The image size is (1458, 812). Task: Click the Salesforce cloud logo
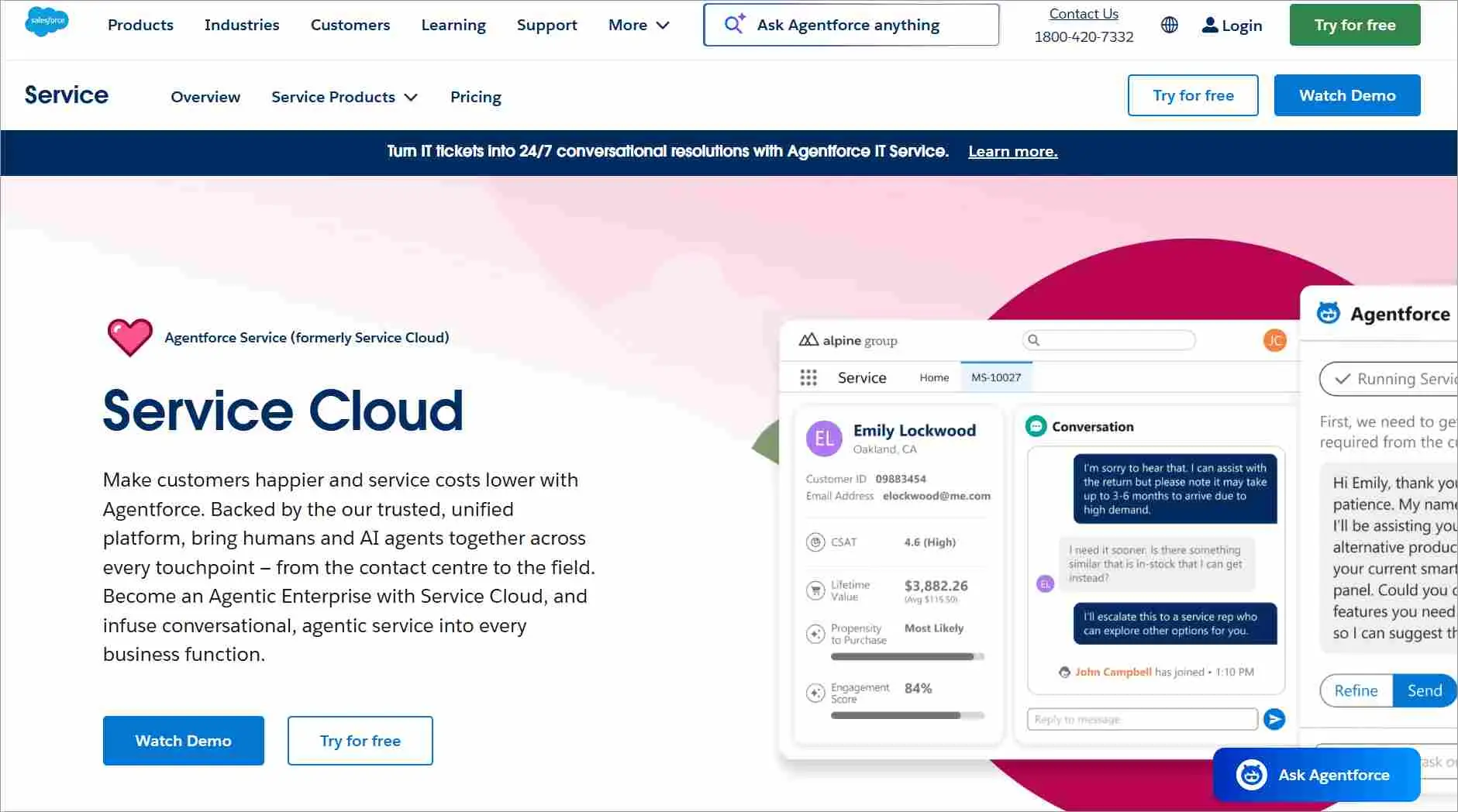(x=47, y=23)
